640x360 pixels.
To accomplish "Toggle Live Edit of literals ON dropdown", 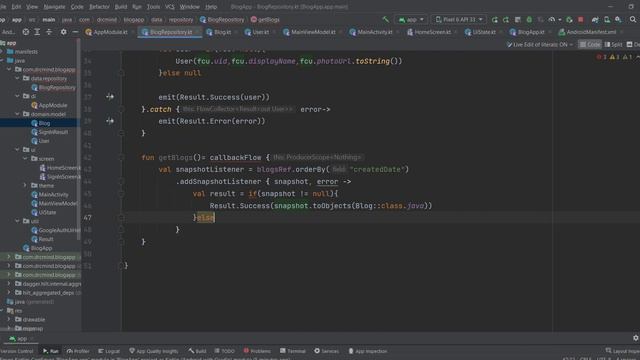I will coord(540,44).
